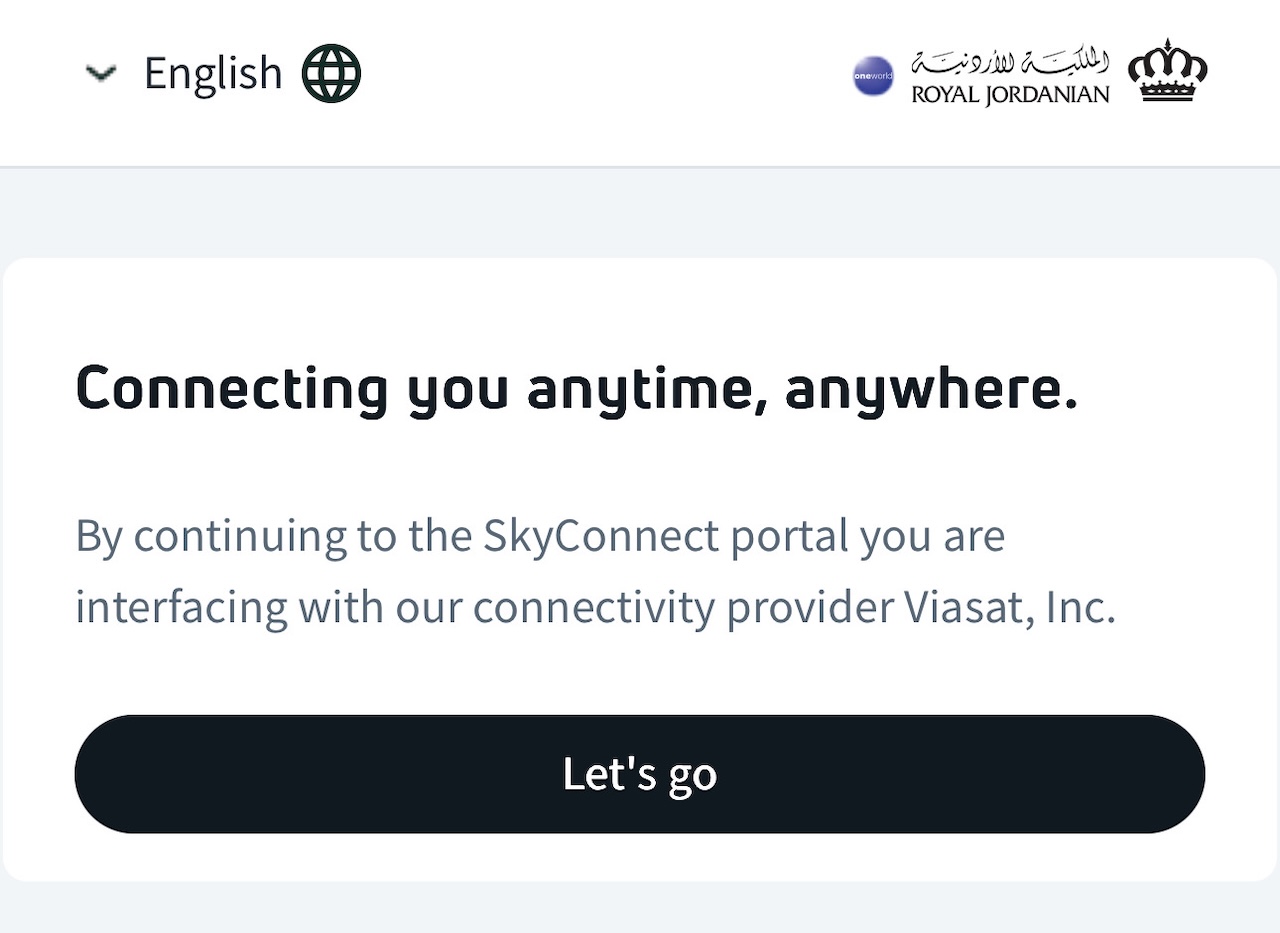Viewport: 1280px width, 933px height.
Task: Click the oneworld alliance logo
Action: point(873,76)
